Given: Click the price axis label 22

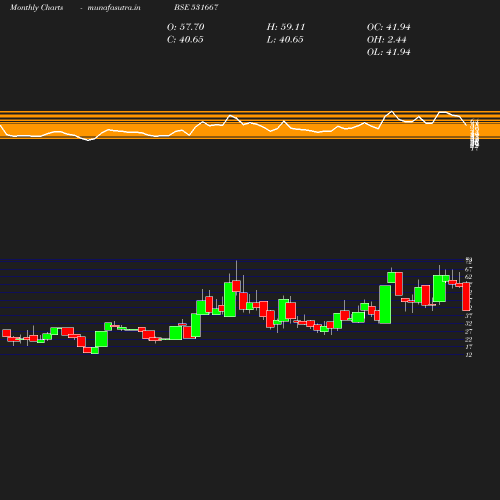Looking at the screenshot, I should pos(469,339).
